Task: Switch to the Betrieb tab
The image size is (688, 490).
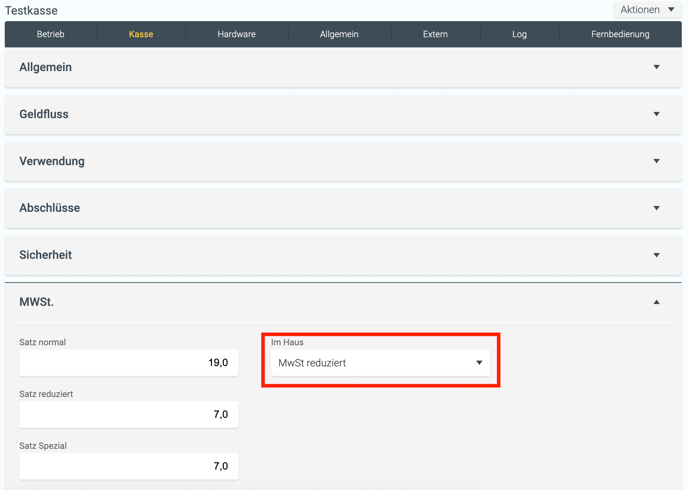Action: 51,34
